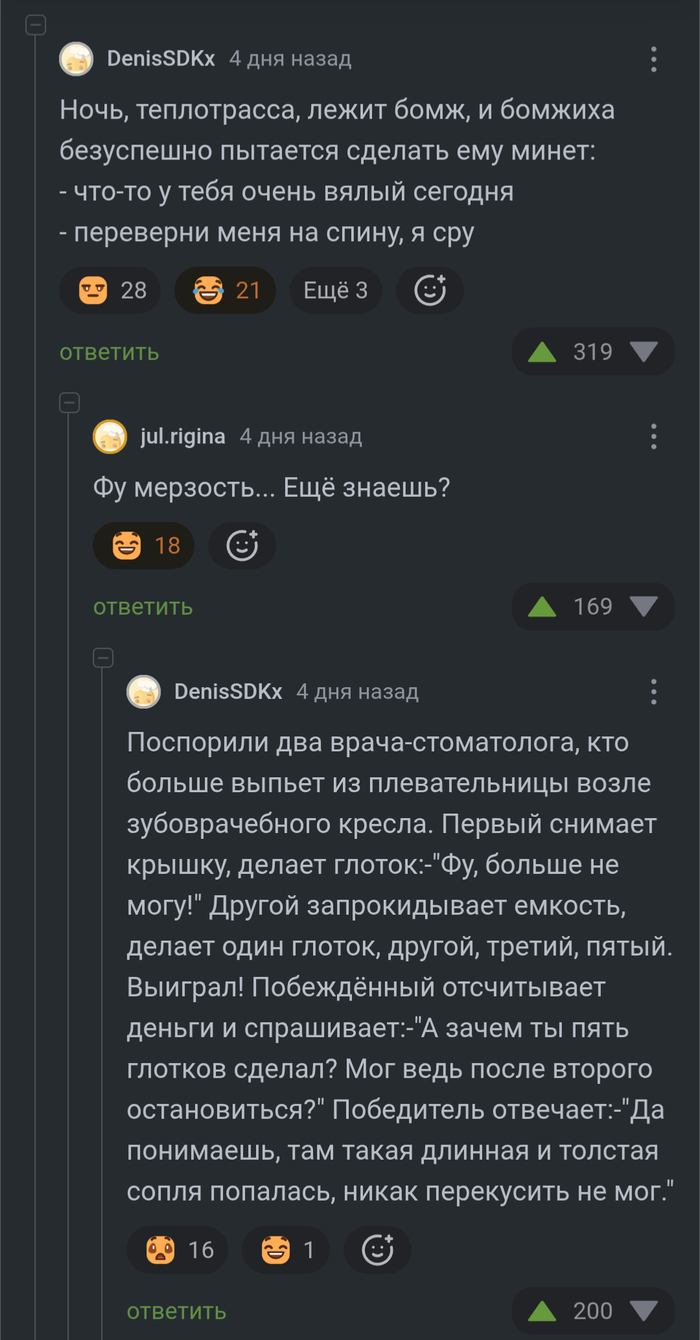Click the laughing emoji reaction showing 1
The height and width of the screenshot is (1340, 700).
pos(286,1250)
